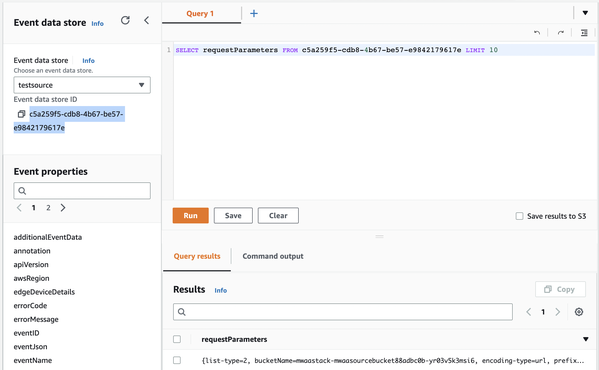The width and height of the screenshot is (599, 370).
Task: Go to event properties page 2
Action: click(x=48, y=208)
